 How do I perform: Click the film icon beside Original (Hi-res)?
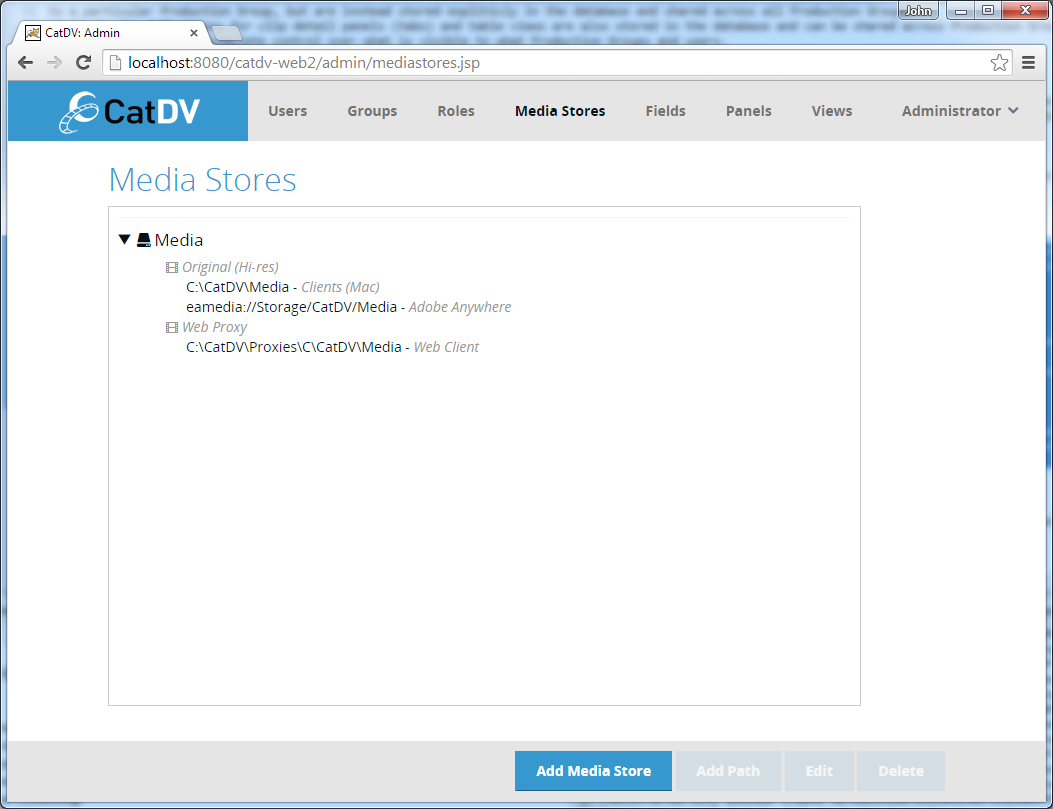click(x=172, y=267)
